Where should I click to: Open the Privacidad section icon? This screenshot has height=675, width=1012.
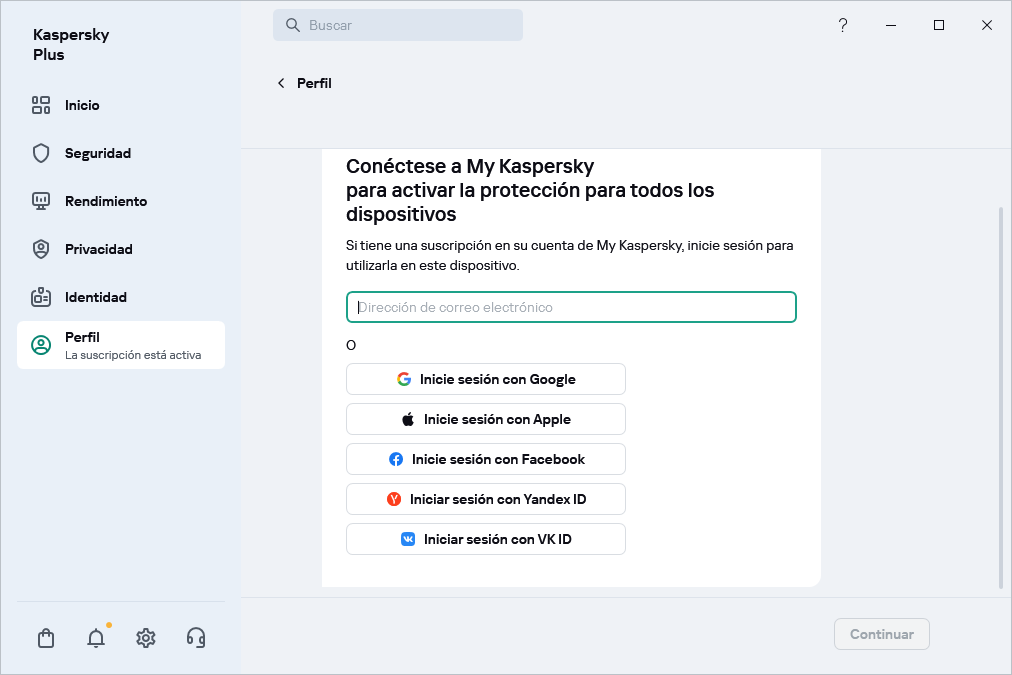coord(41,249)
